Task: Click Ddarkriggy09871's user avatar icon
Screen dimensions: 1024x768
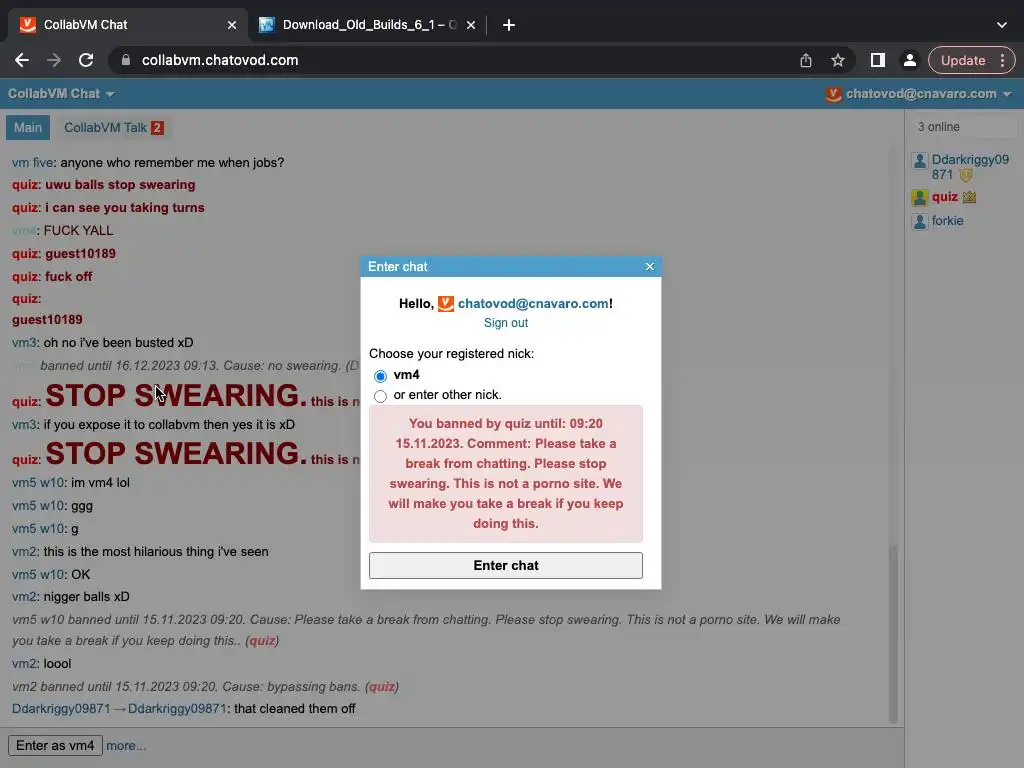Action: click(920, 161)
